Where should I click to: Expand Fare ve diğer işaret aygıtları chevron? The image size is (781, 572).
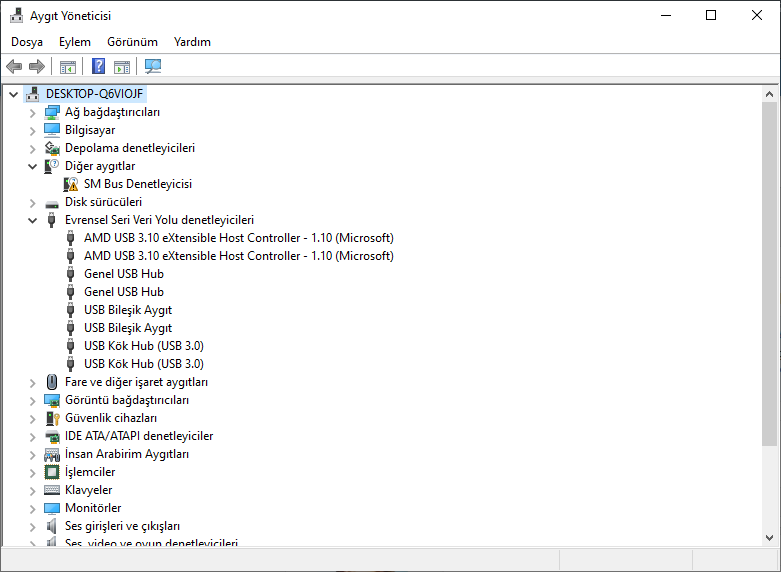[x=32, y=383]
